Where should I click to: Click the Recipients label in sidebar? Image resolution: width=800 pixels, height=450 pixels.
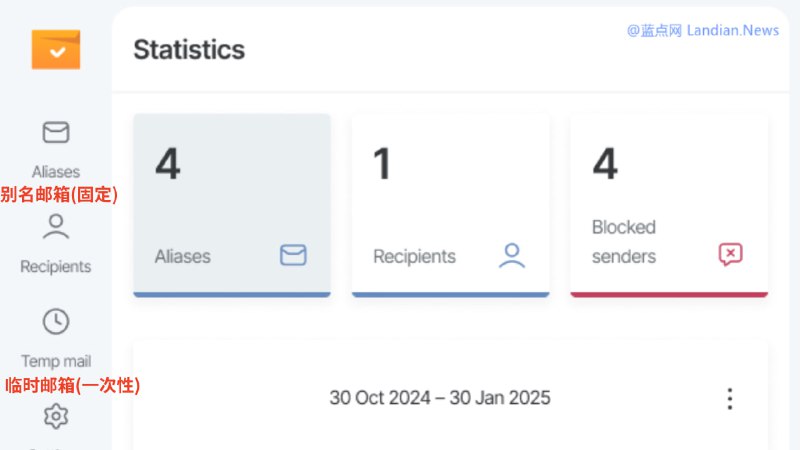(x=56, y=267)
